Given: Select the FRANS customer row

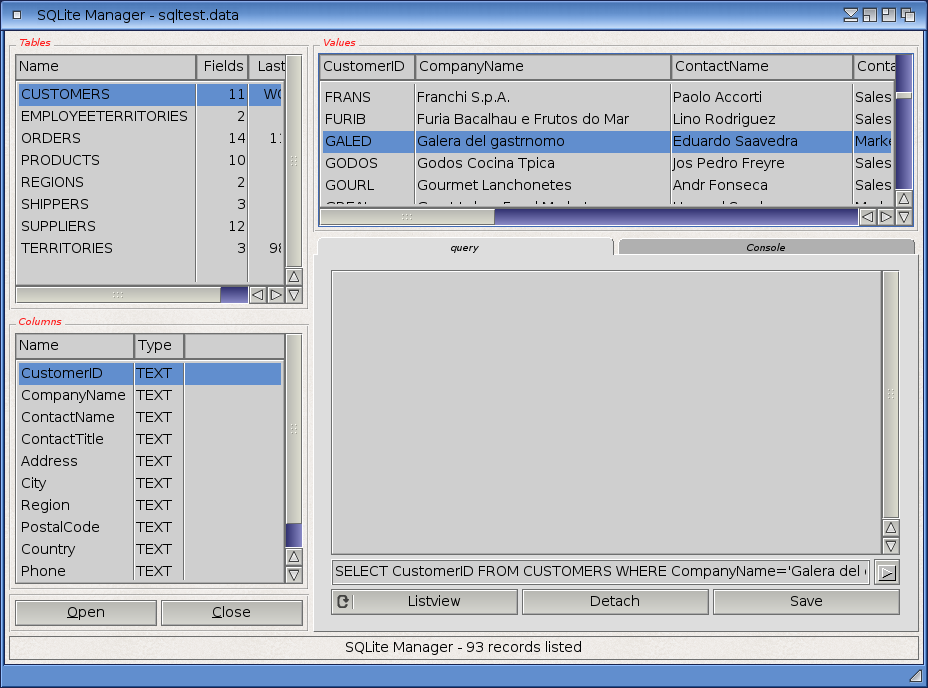Looking at the screenshot, I should click(x=607, y=97).
